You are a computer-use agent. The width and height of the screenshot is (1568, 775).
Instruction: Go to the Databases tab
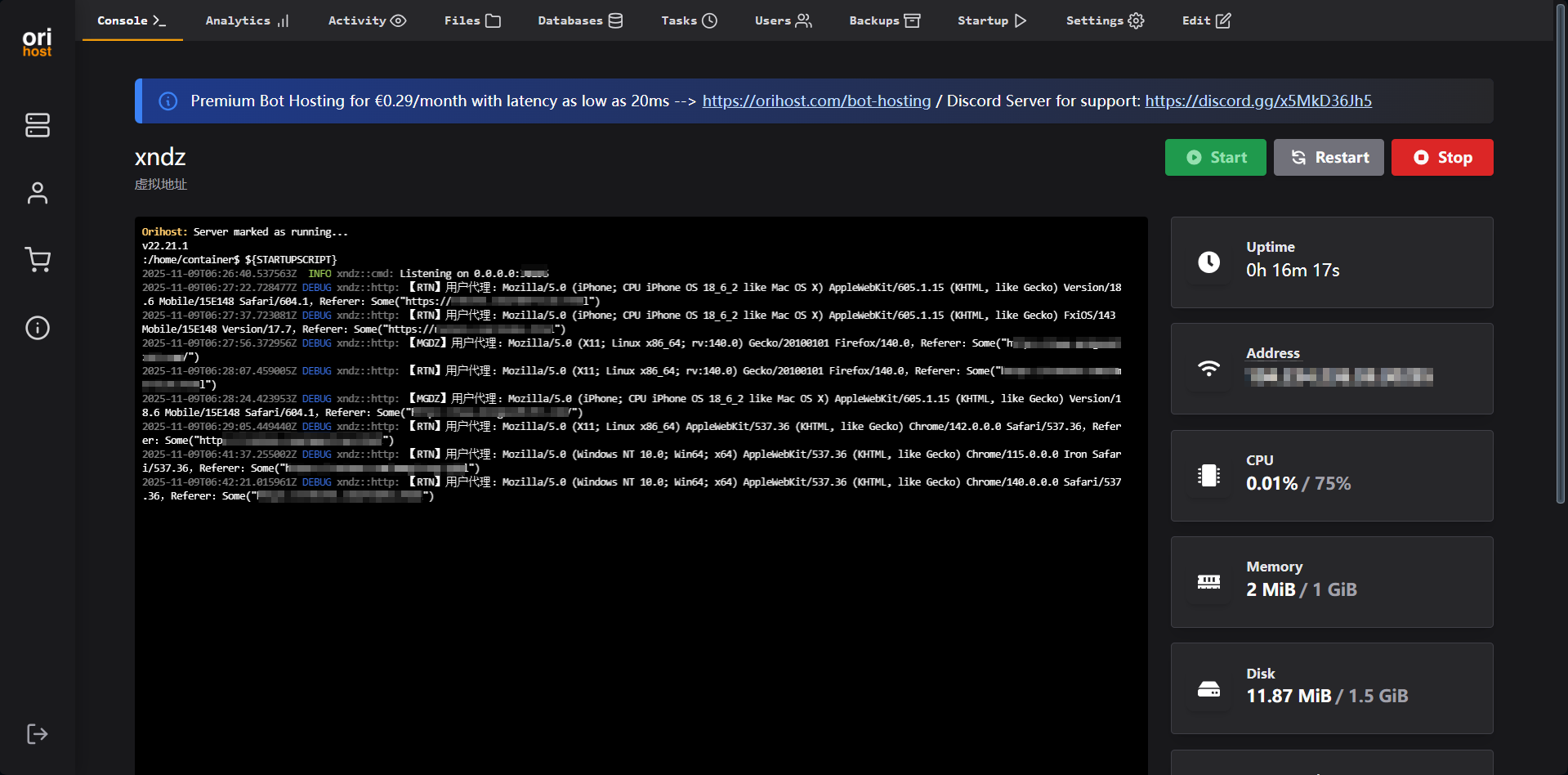(580, 20)
